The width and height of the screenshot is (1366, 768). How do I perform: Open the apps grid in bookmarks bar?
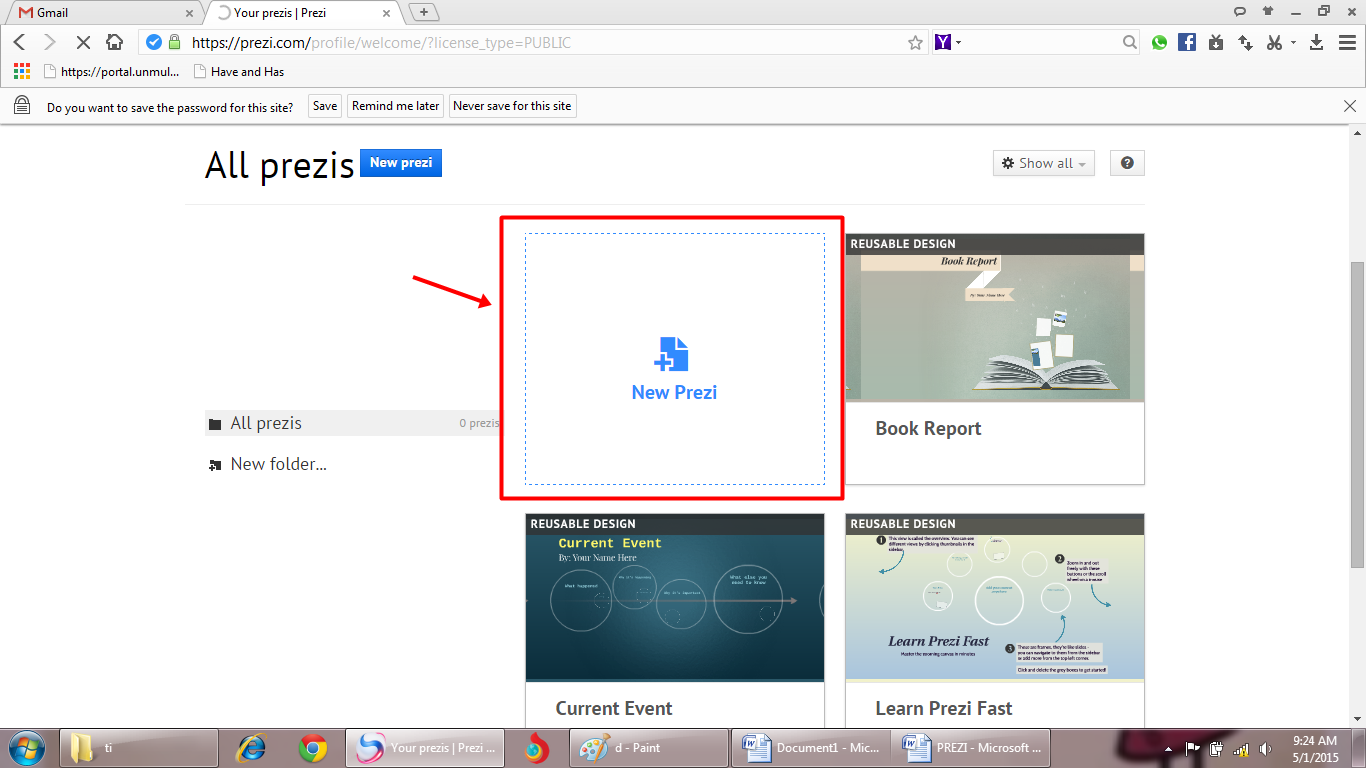(x=22, y=72)
